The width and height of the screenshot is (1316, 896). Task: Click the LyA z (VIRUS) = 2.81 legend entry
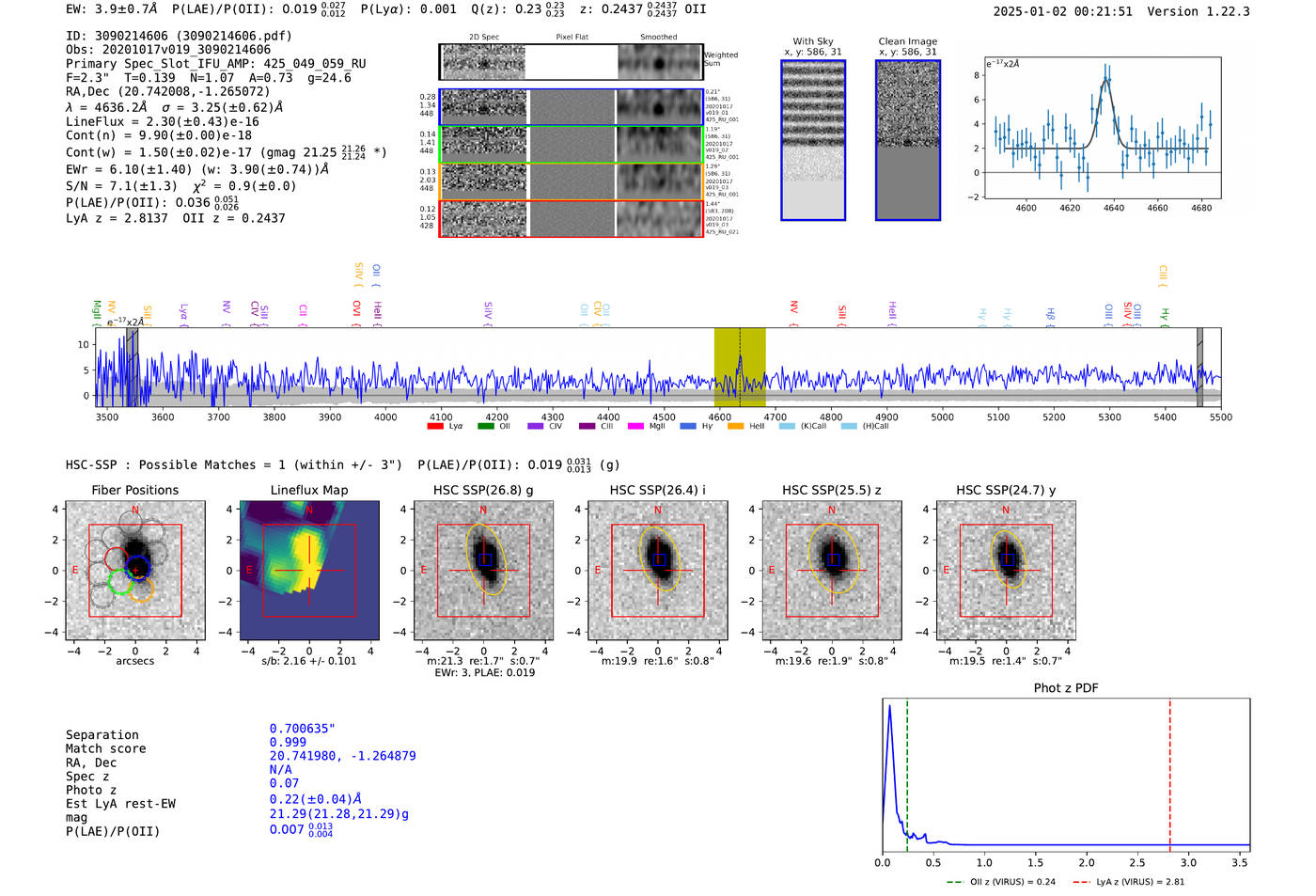pos(1129,882)
